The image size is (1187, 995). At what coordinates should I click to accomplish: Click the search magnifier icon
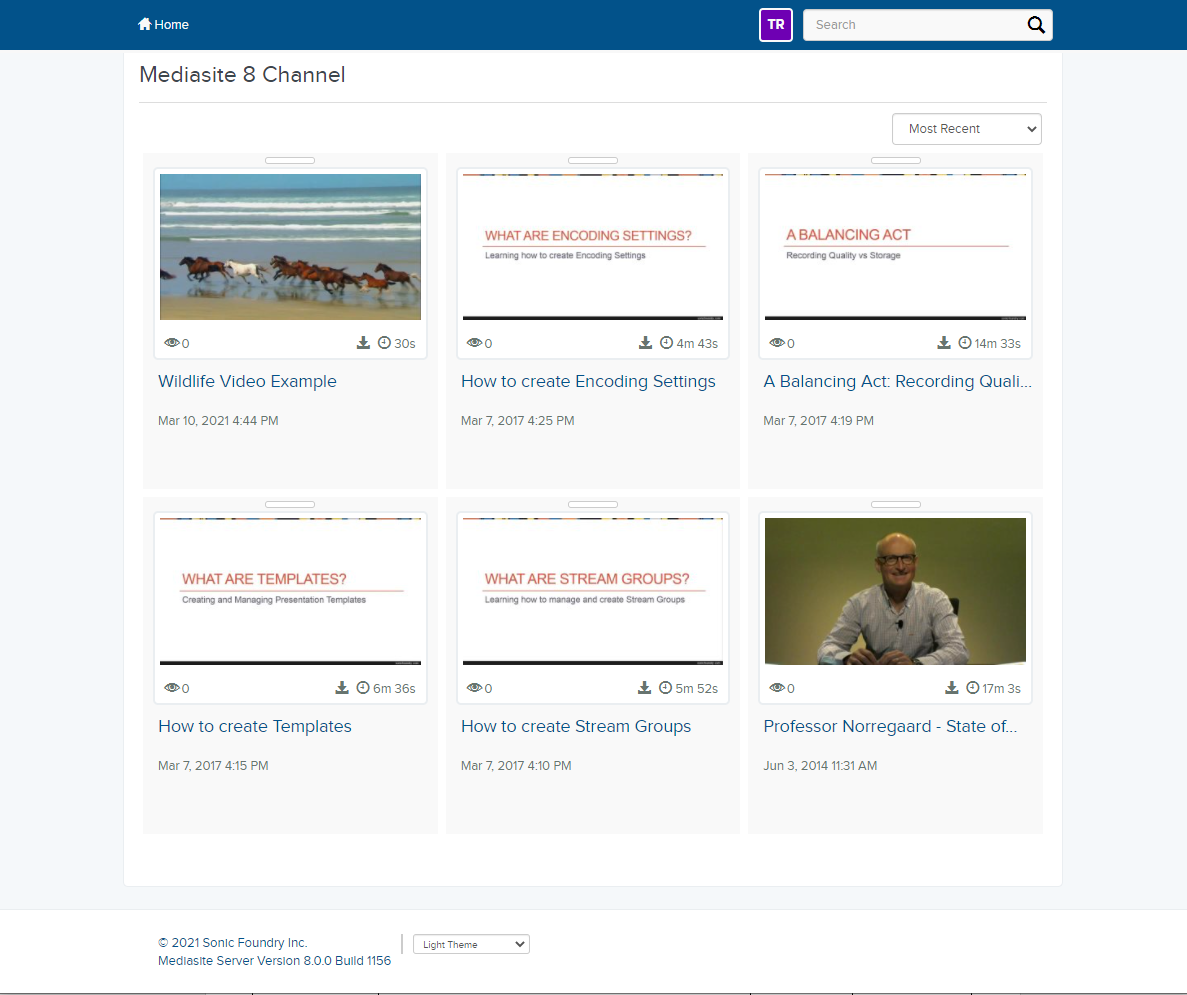(x=1036, y=25)
